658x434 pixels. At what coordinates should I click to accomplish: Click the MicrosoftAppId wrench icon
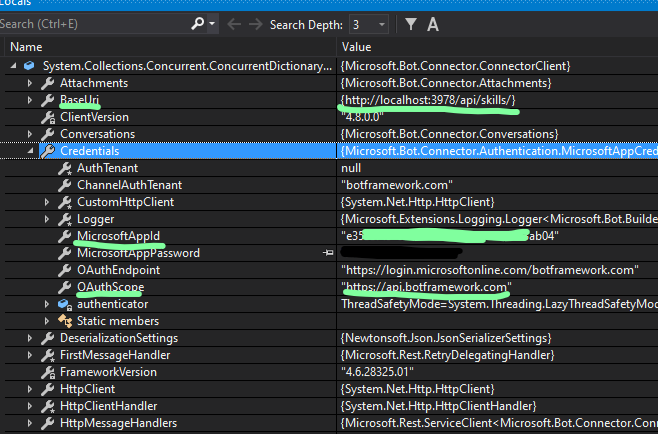pos(64,236)
